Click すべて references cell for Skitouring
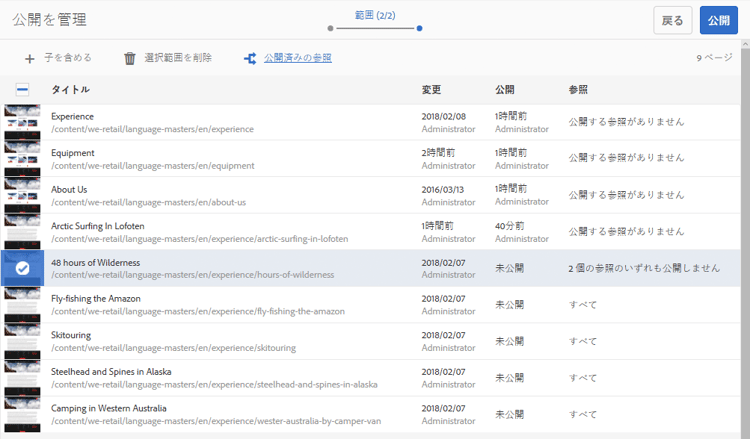The height and width of the screenshot is (439, 750). coord(583,341)
